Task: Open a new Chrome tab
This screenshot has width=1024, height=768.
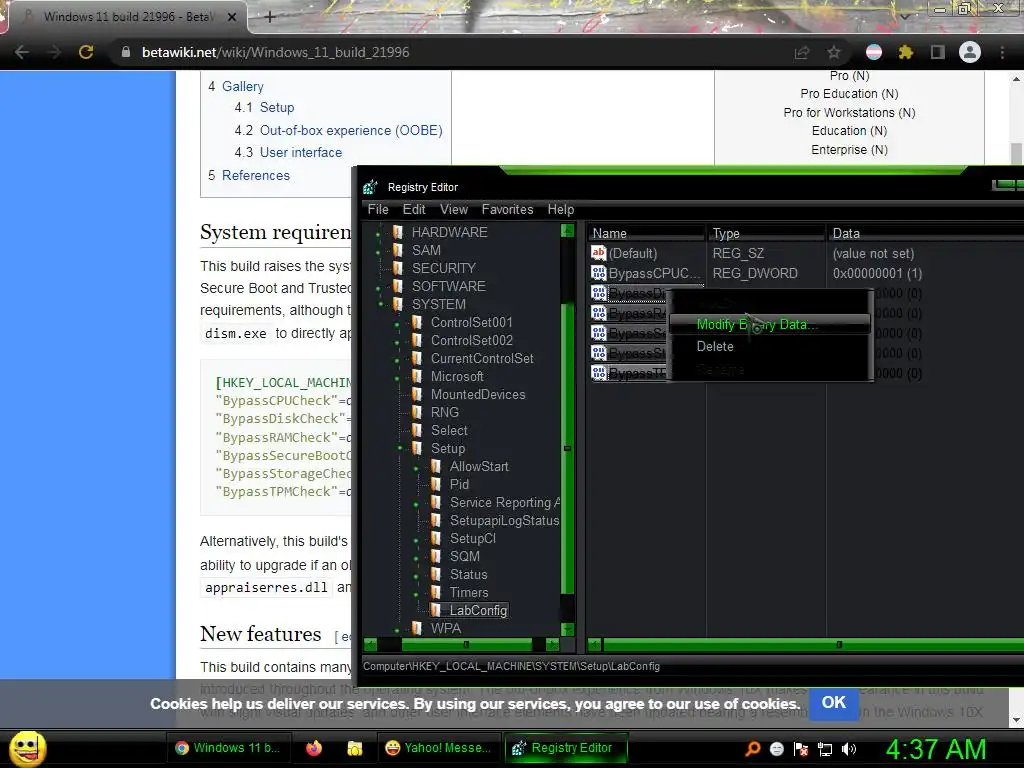Action: coord(270,17)
